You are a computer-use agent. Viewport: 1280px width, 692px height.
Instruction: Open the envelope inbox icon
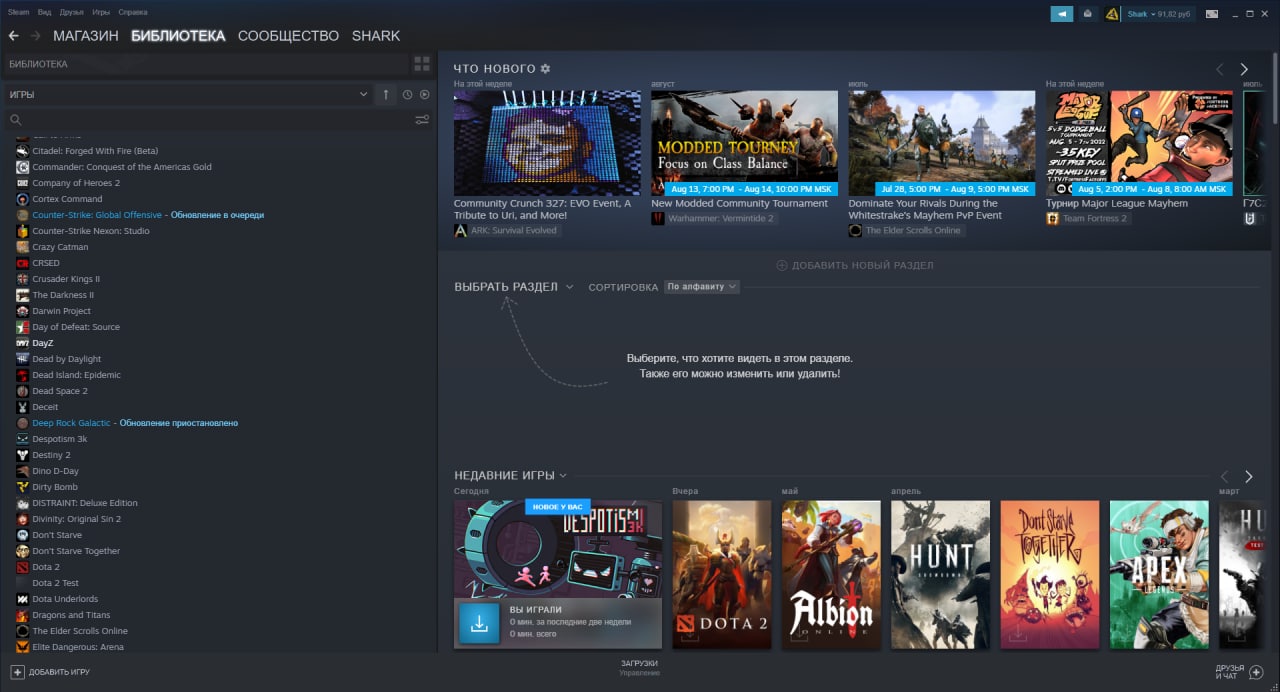(x=1087, y=14)
